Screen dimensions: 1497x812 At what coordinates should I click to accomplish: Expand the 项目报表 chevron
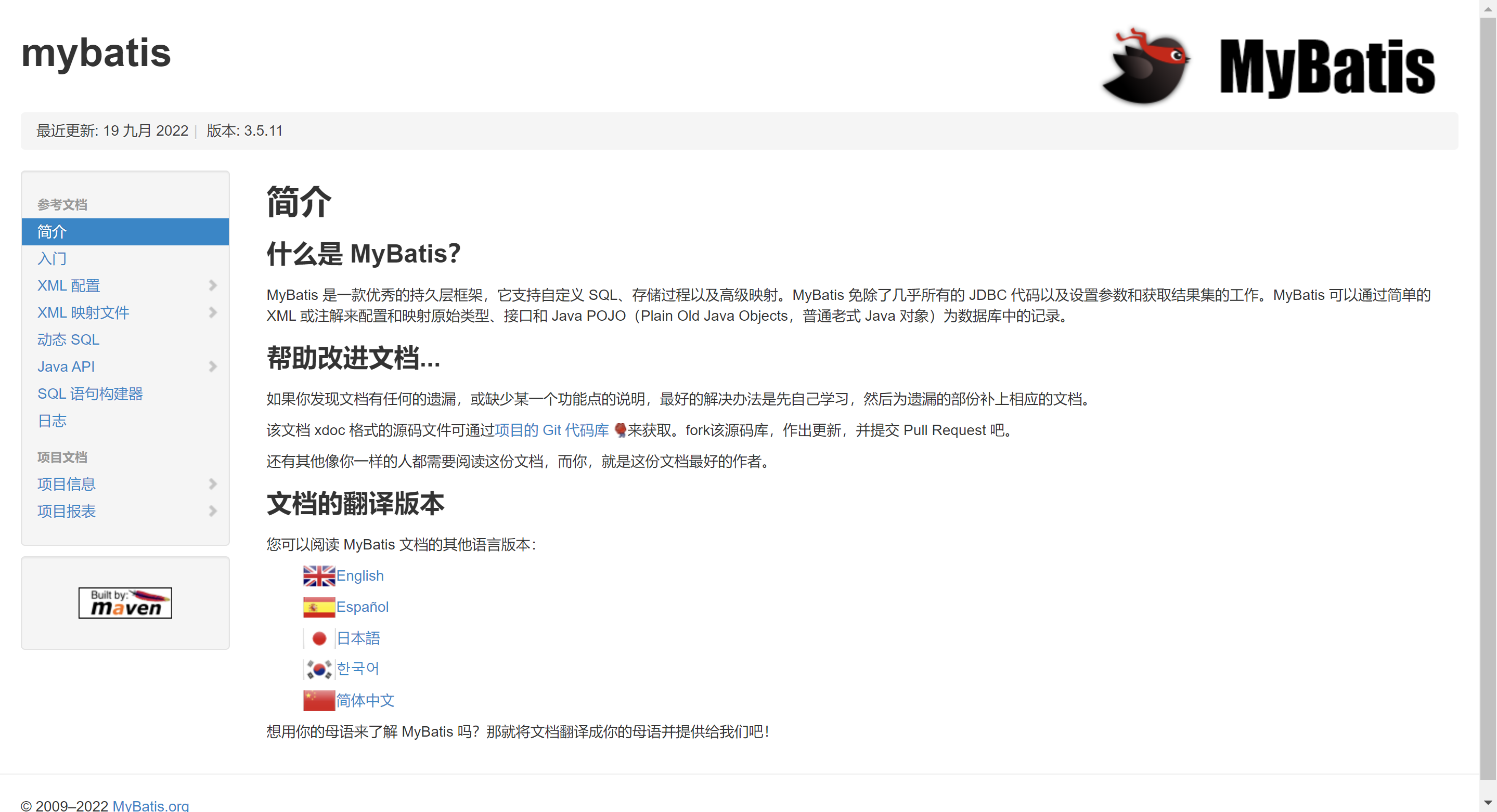coord(213,511)
